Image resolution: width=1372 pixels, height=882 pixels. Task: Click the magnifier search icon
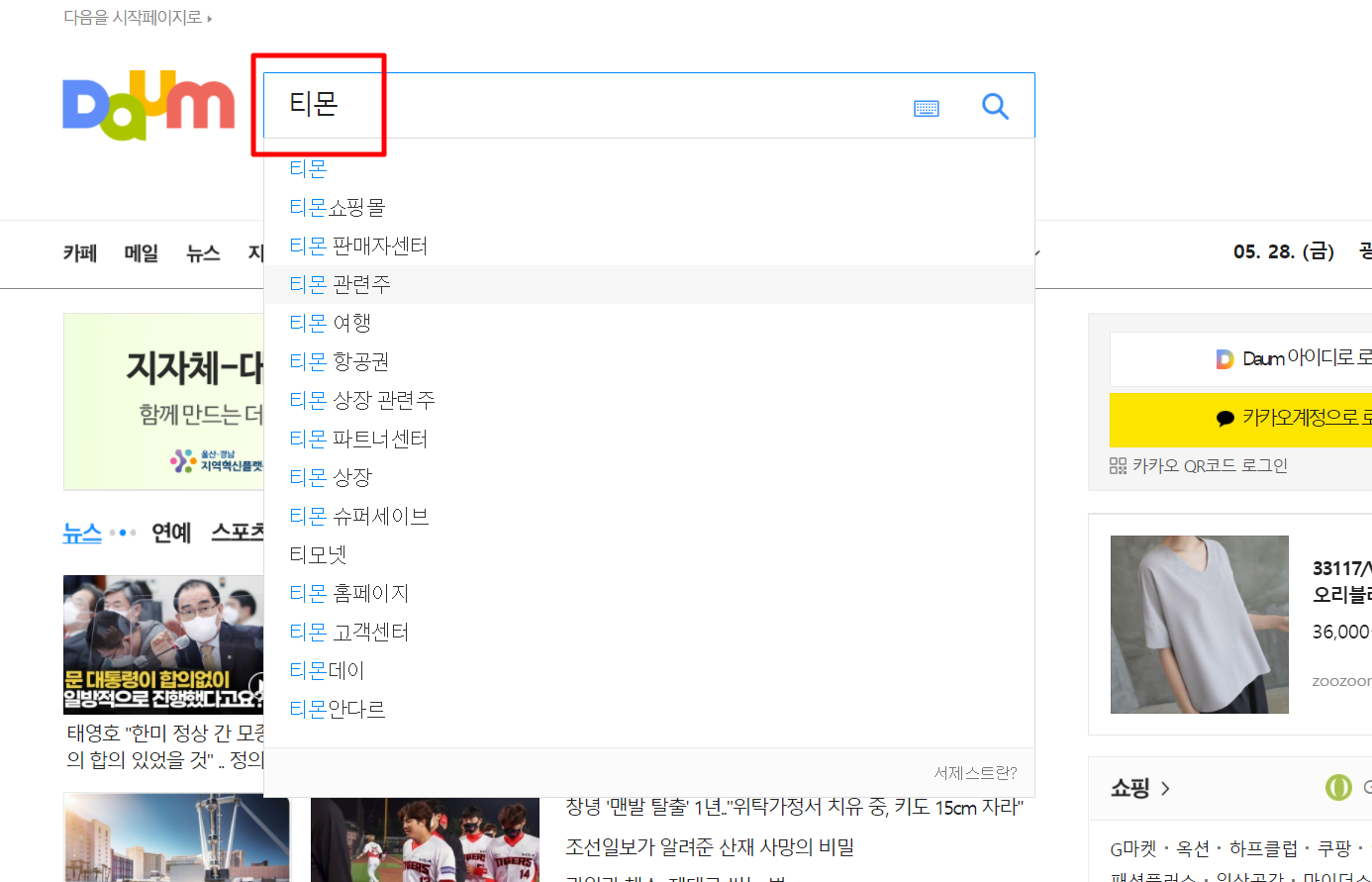click(x=995, y=106)
